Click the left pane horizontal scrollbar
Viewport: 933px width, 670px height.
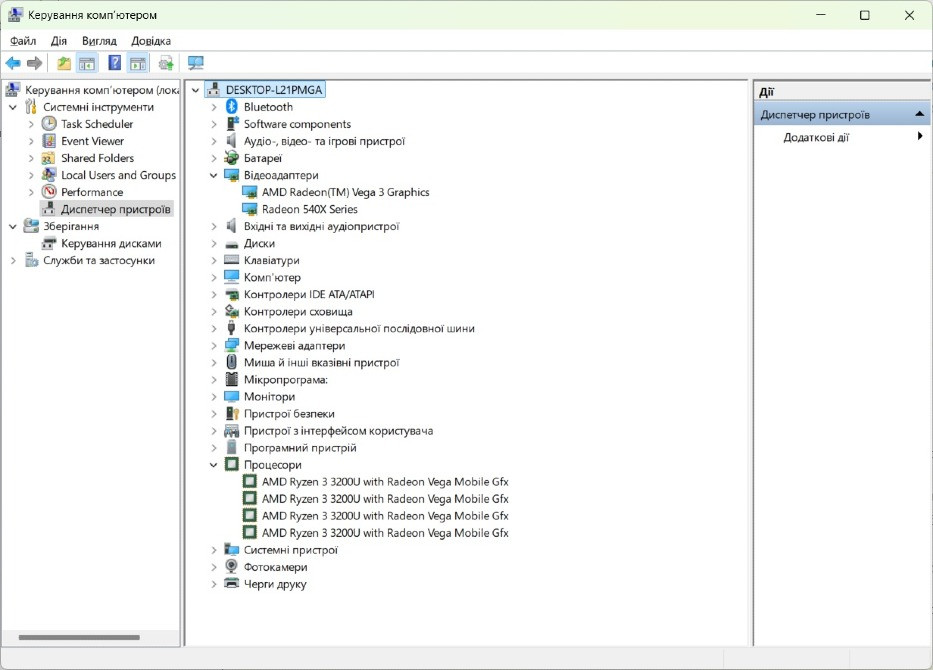78,637
